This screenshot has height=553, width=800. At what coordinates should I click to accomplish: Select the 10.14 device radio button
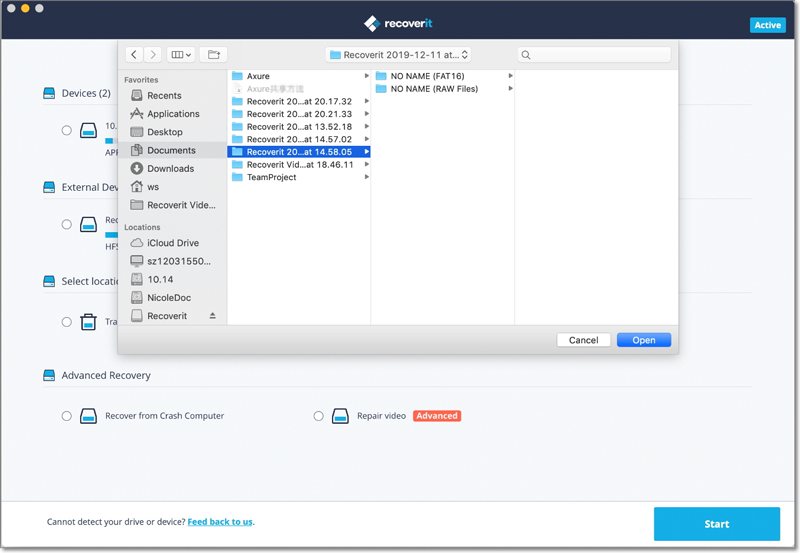coord(66,130)
